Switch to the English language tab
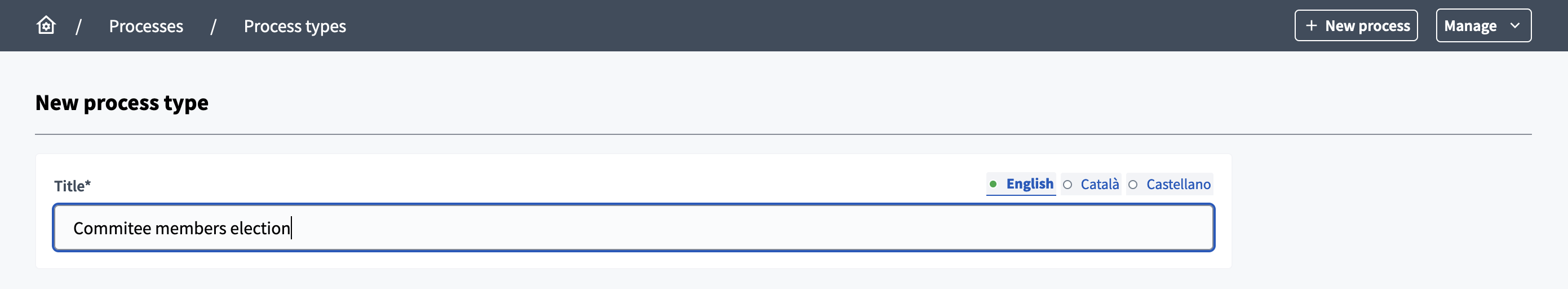The width and height of the screenshot is (1568, 289). 1029,184
